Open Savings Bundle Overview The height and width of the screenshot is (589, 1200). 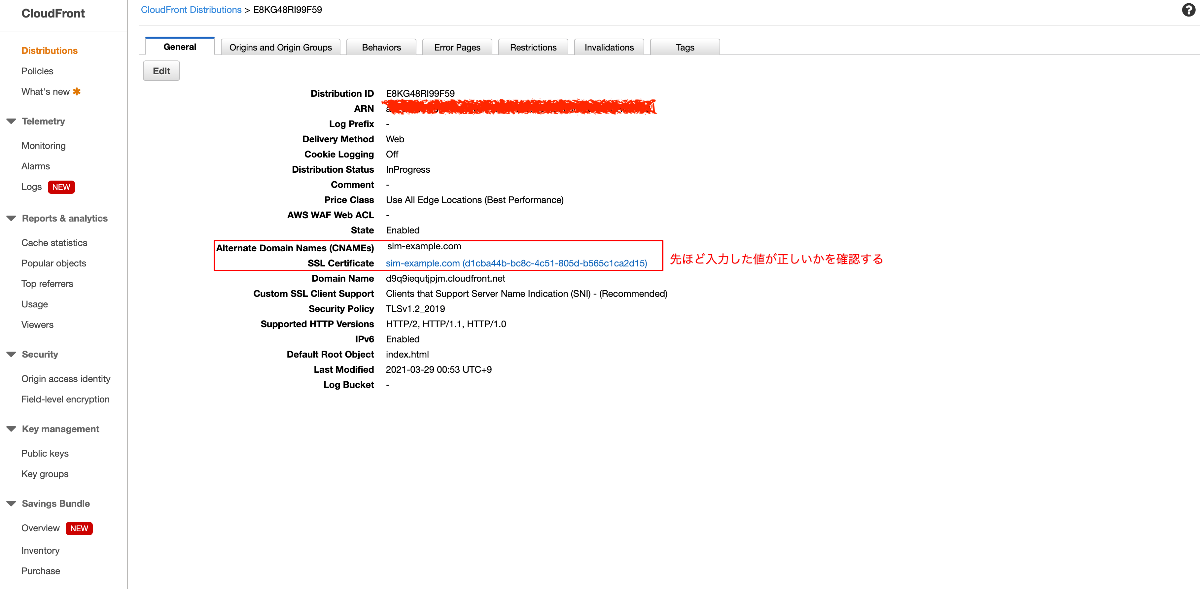40,528
